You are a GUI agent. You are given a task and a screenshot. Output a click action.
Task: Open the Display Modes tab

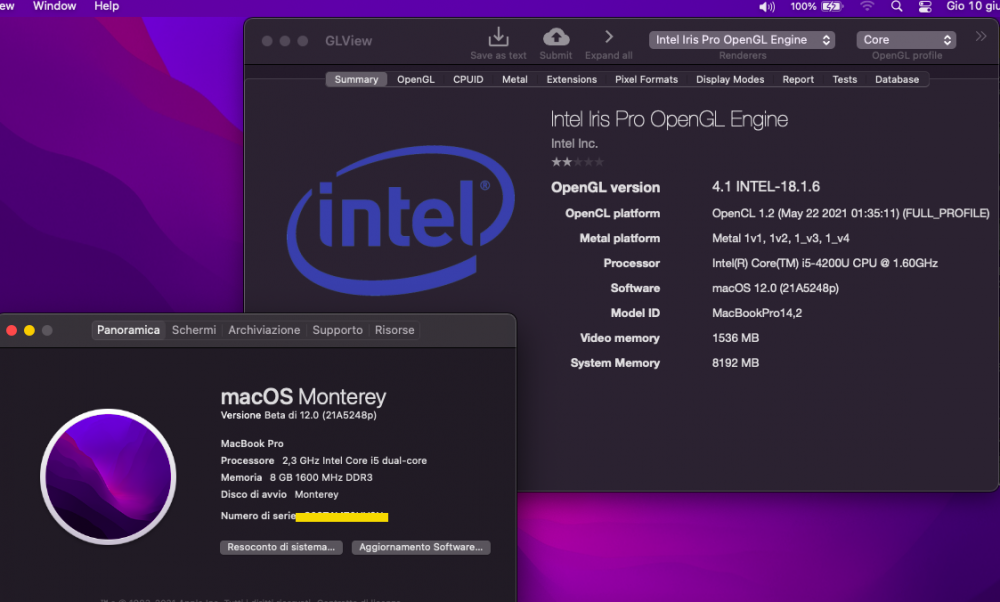coord(730,79)
